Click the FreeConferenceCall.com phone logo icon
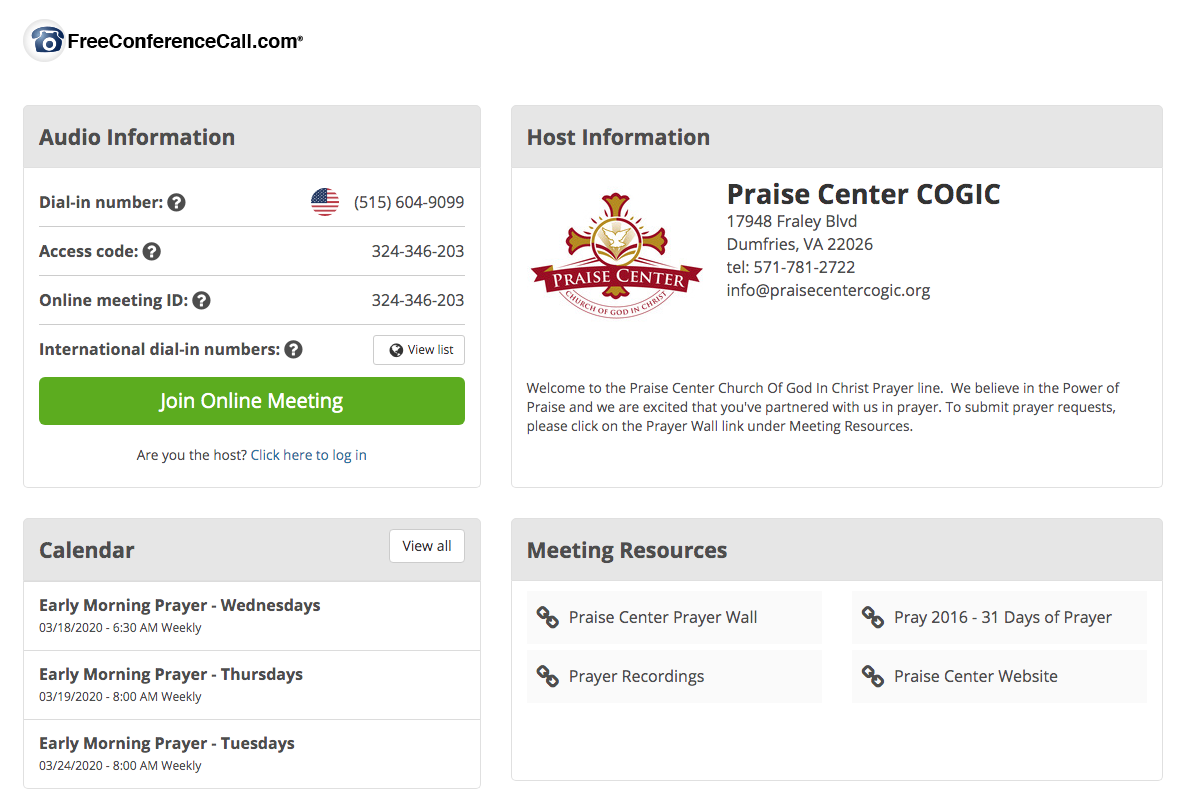This screenshot has height=798, width=1178. pos(44,41)
